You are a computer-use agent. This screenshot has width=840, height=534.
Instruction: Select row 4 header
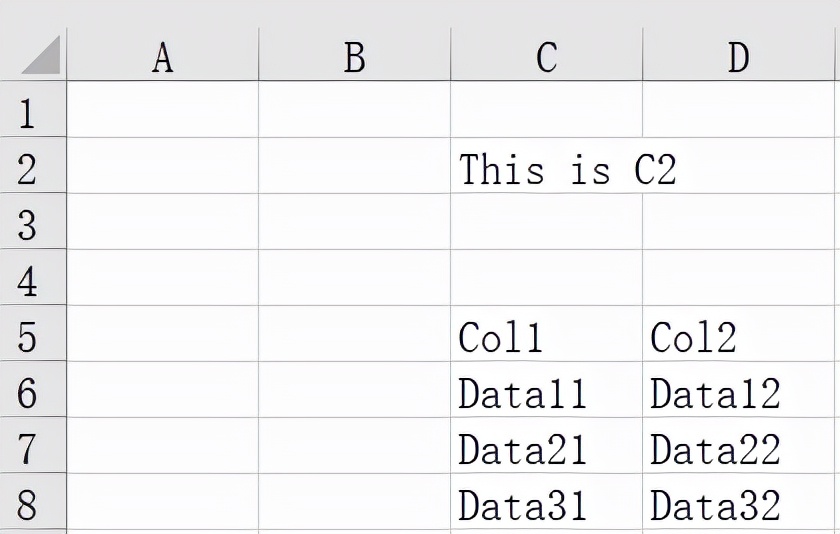[33, 277]
